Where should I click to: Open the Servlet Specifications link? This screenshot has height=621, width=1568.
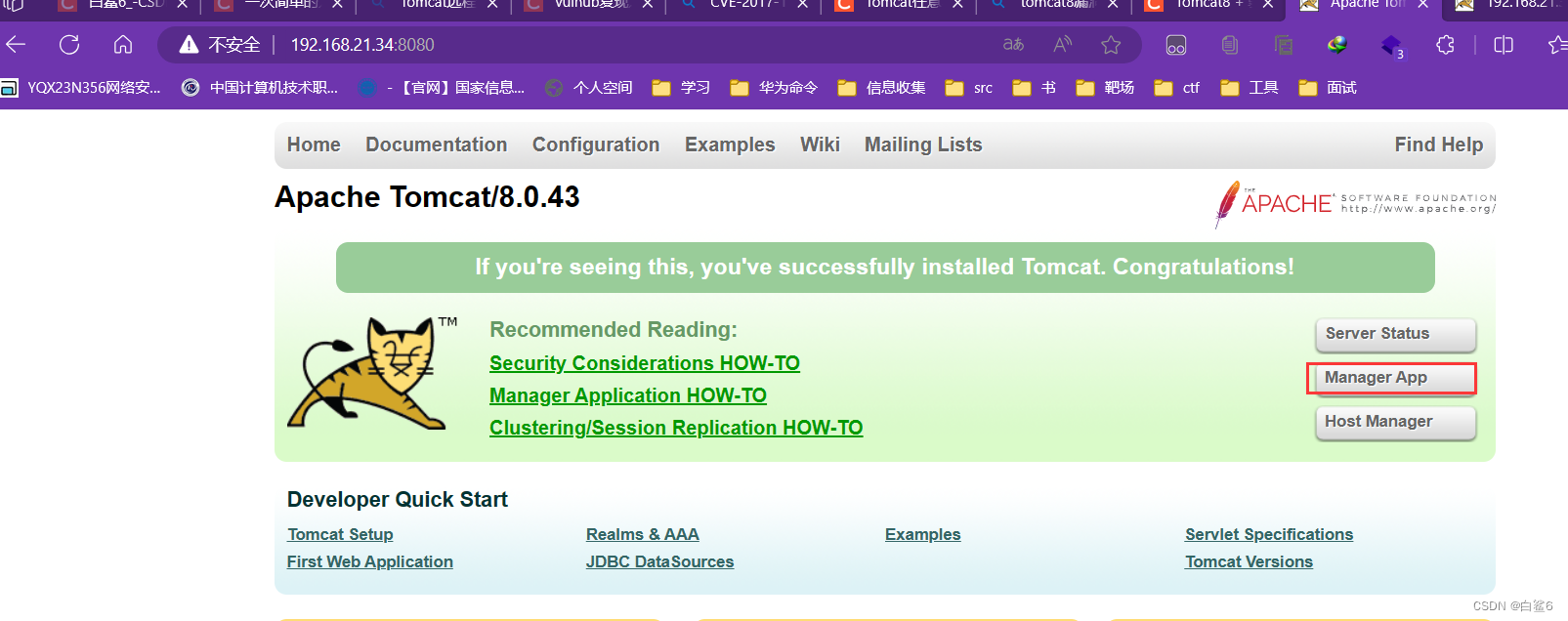pyautogui.click(x=1269, y=534)
